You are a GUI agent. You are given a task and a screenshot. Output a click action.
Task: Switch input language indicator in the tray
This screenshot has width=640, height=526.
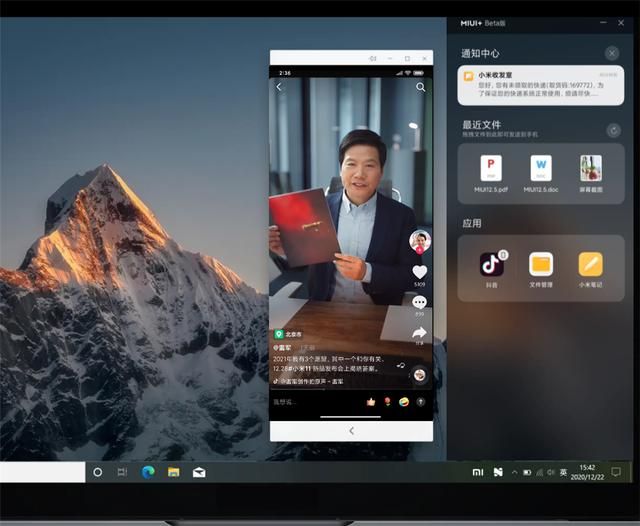(563, 472)
